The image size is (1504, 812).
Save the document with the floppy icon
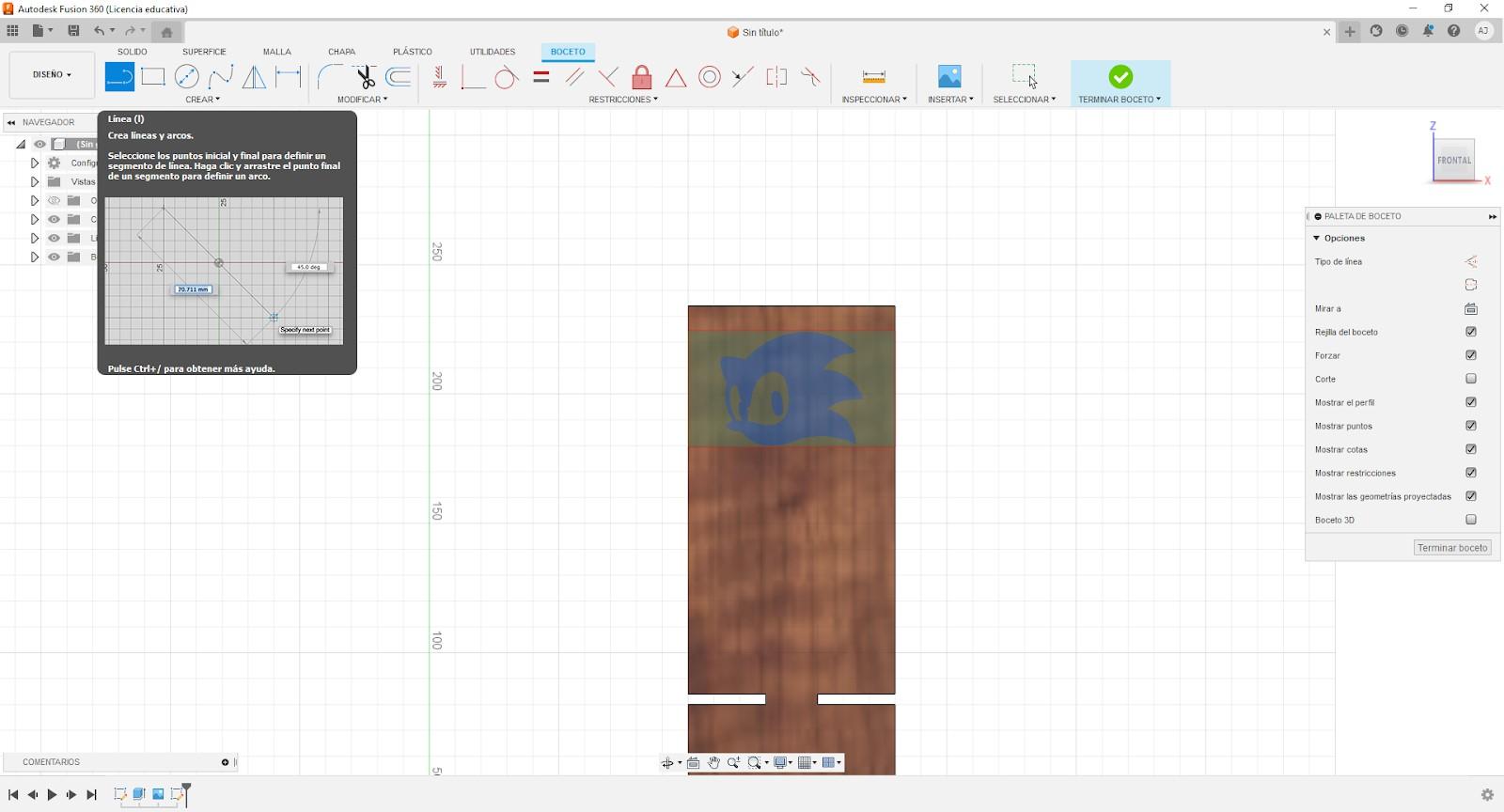pos(73,31)
